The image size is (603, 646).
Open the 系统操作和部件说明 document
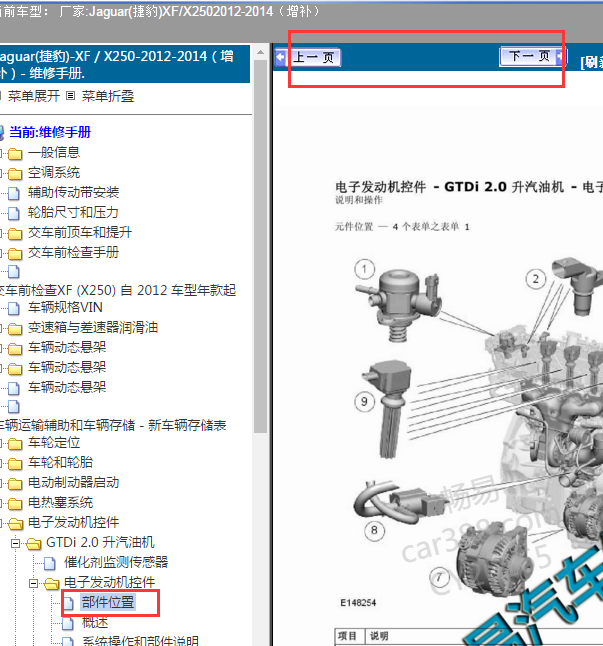[x=140, y=641]
